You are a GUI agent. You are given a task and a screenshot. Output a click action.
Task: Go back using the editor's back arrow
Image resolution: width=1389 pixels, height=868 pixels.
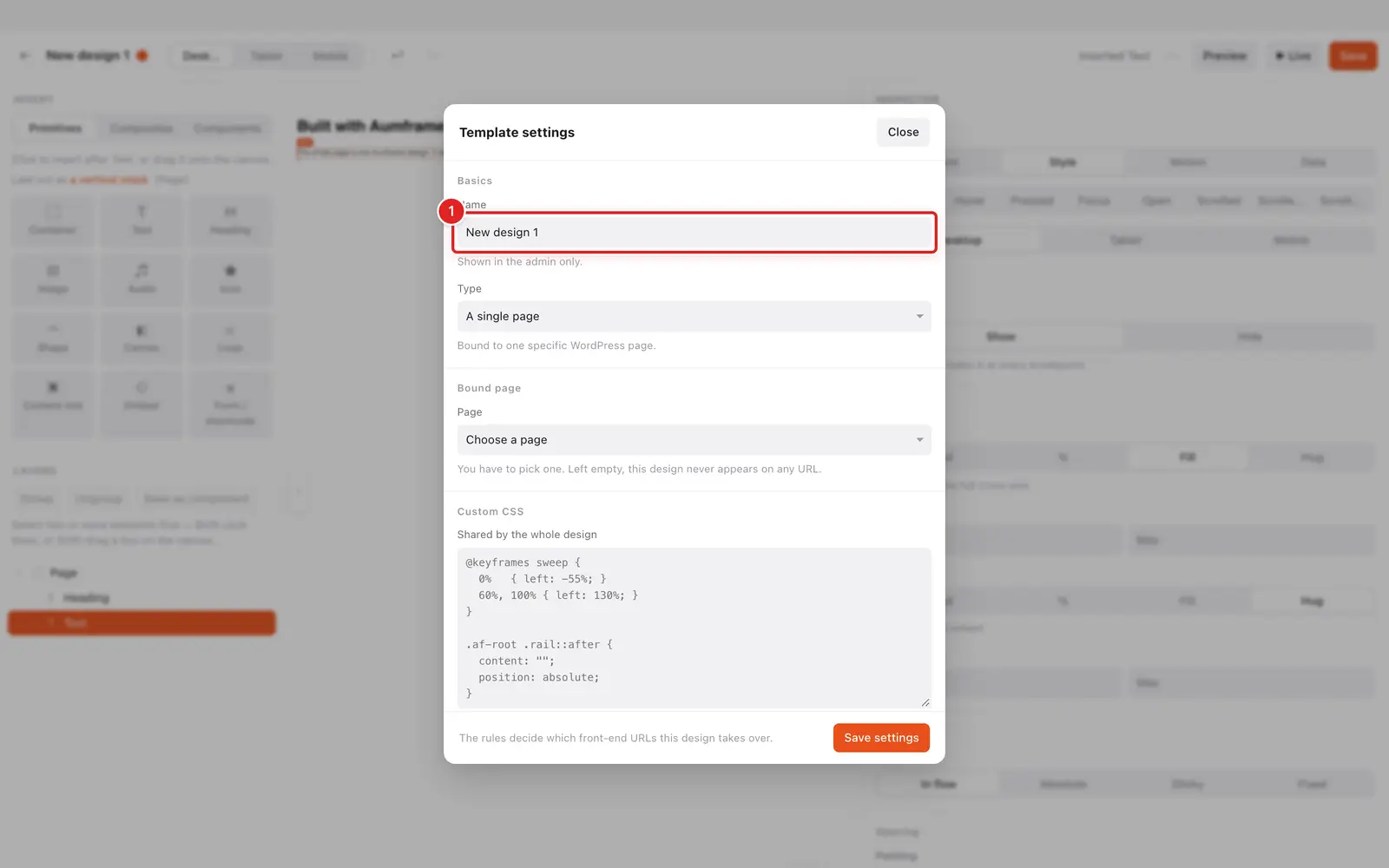coord(25,56)
